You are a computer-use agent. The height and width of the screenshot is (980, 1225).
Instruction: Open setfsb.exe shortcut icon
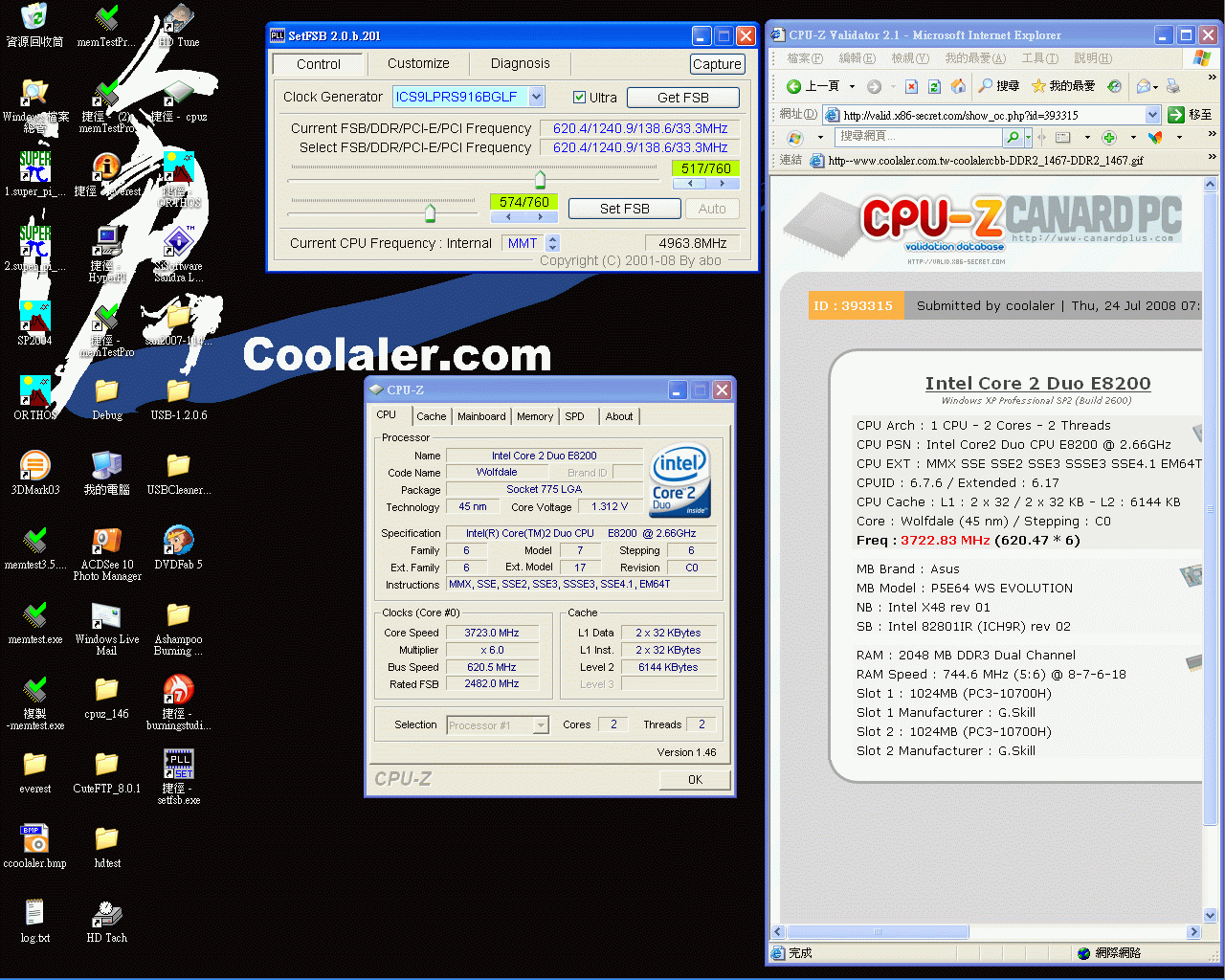[178, 766]
